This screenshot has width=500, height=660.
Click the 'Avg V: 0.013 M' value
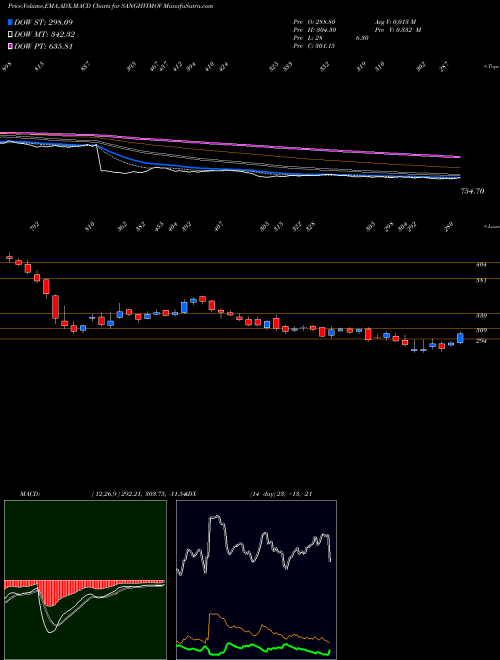coord(394,21)
